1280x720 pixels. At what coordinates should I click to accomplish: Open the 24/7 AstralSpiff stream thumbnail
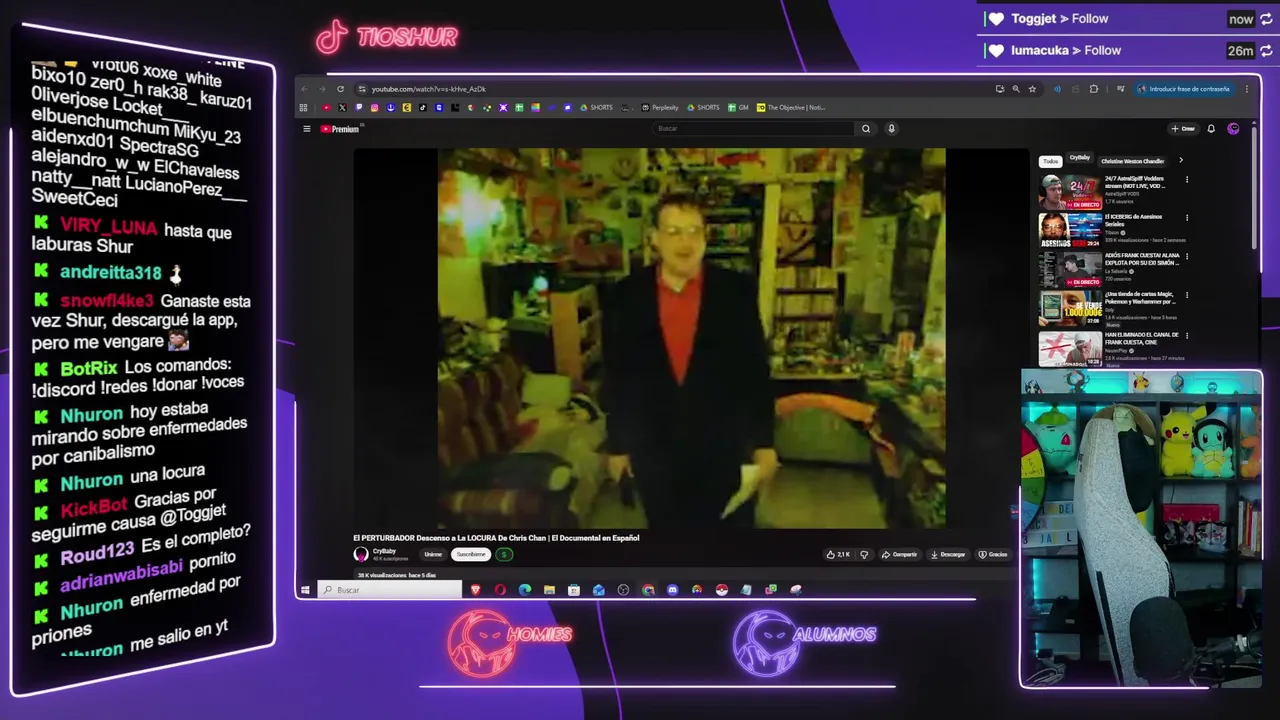click(x=1070, y=192)
